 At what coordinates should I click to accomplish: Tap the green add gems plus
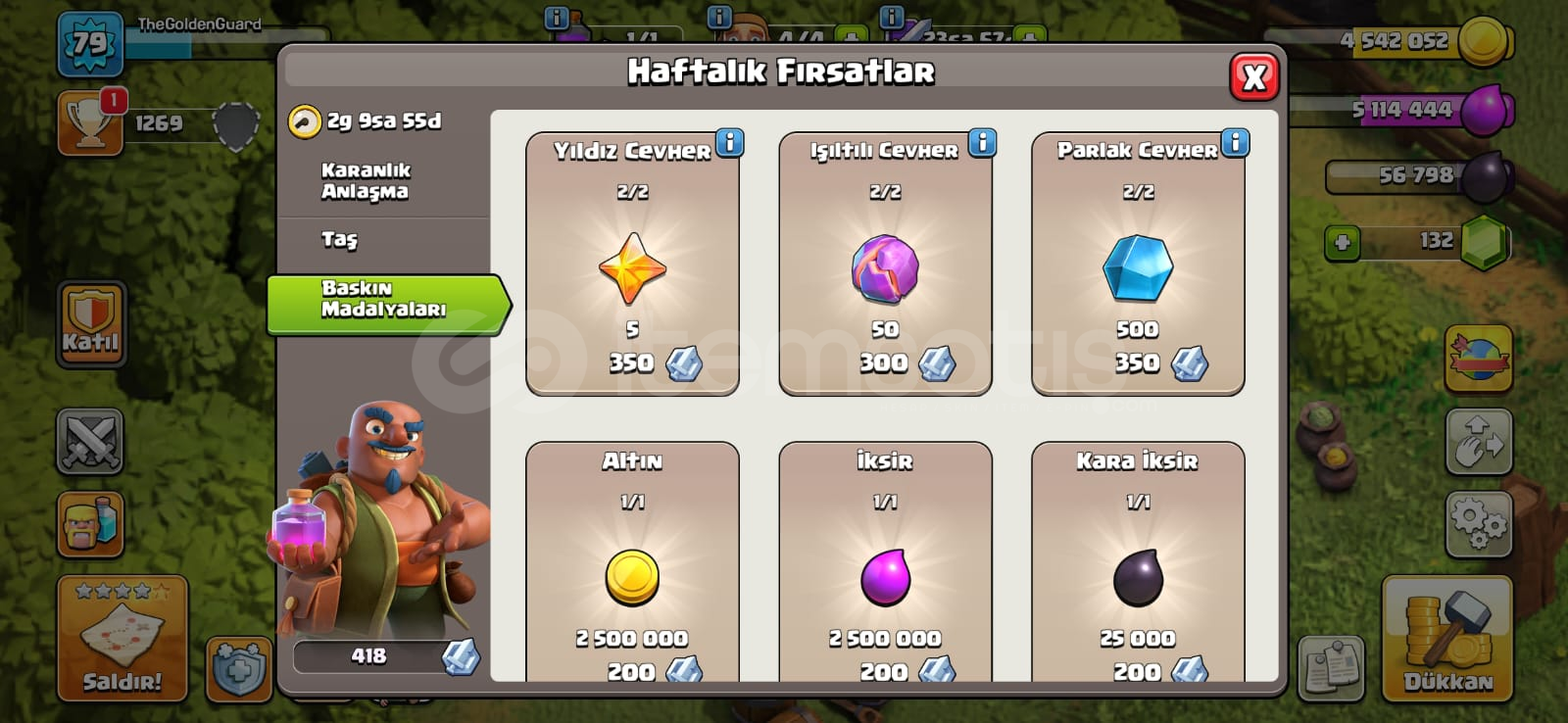1342,242
